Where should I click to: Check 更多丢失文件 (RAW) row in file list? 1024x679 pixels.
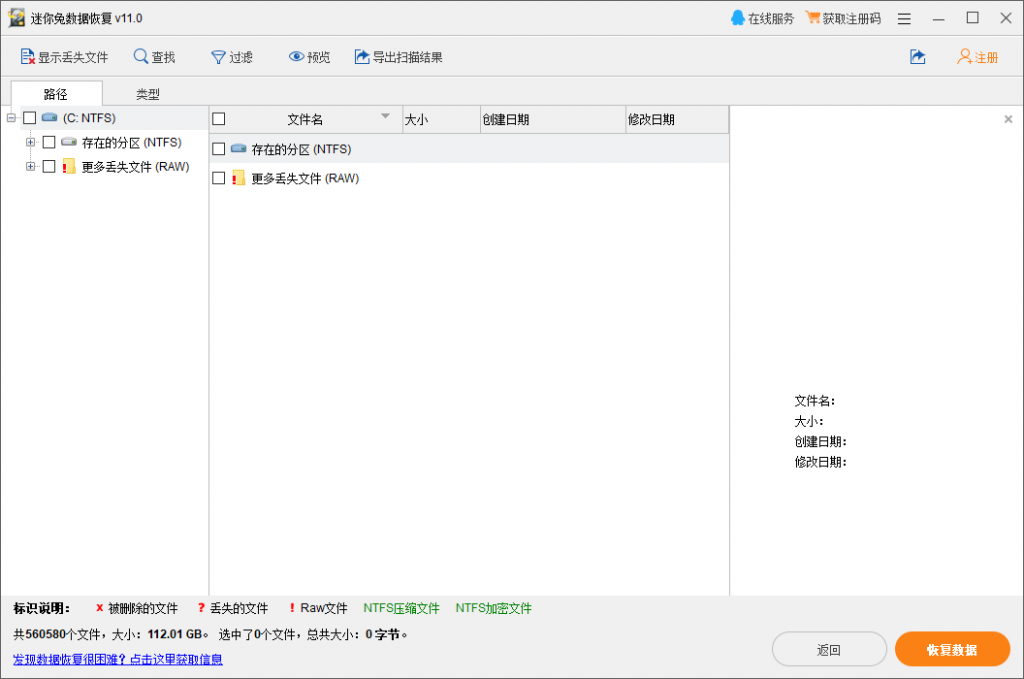coord(219,178)
